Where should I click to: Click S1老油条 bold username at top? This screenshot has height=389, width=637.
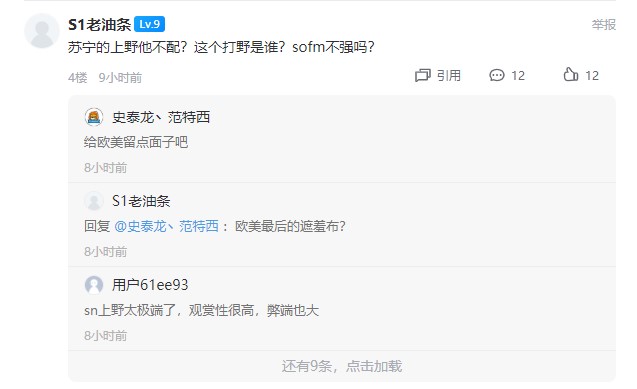tap(100, 25)
